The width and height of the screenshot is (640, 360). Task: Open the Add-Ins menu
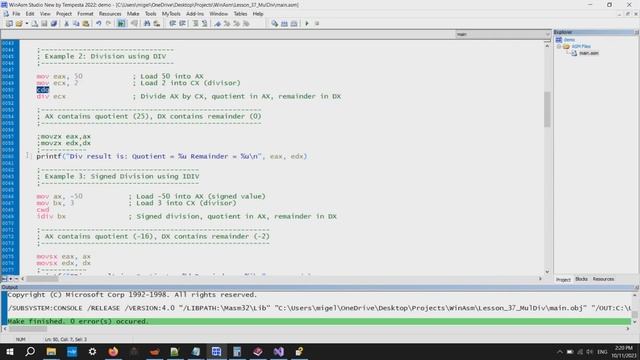point(195,14)
